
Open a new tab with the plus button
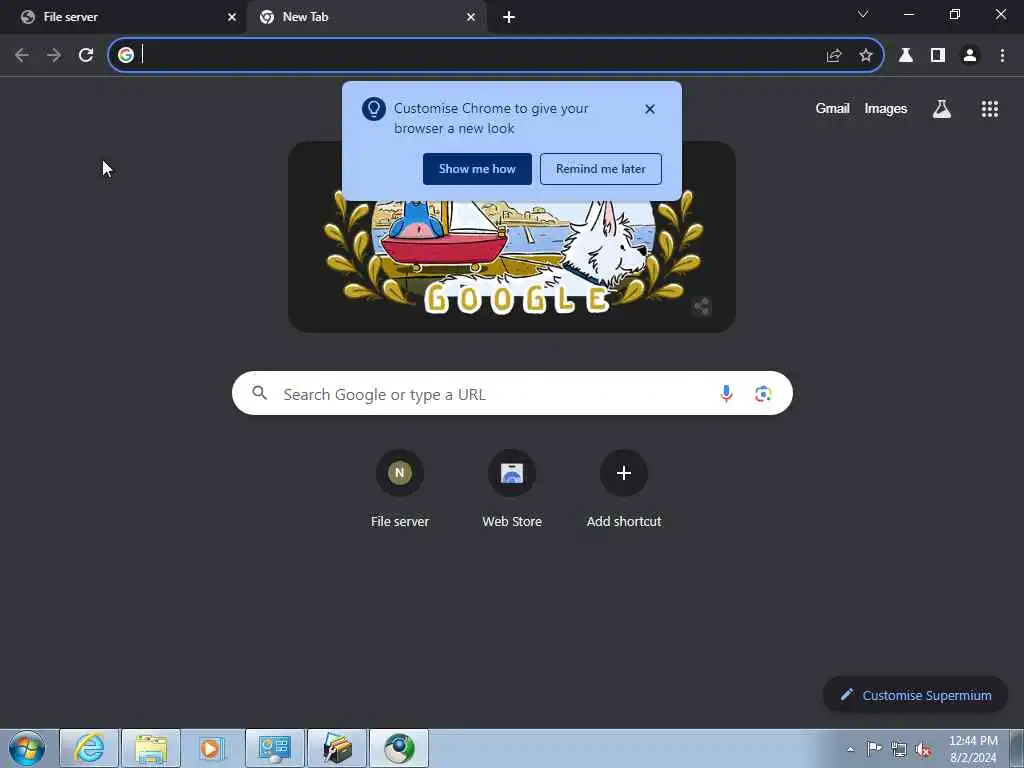tap(509, 18)
